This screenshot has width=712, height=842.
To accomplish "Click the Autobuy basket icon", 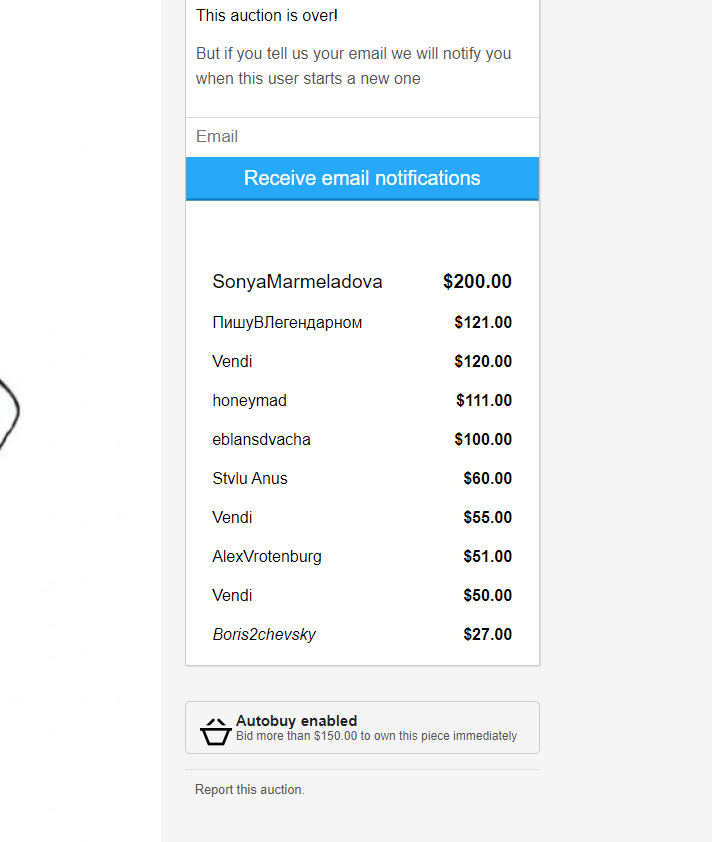I will pyautogui.click(x=215, y=731).
